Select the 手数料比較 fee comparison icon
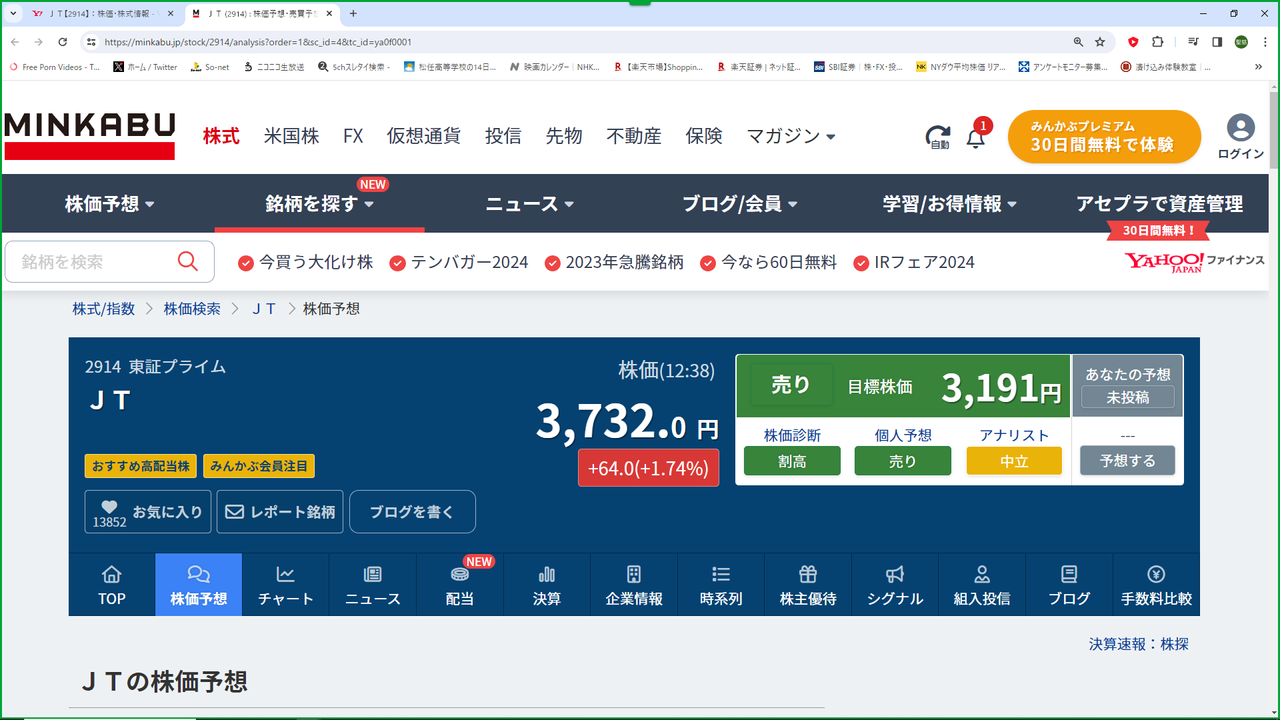 (1155, 584)
